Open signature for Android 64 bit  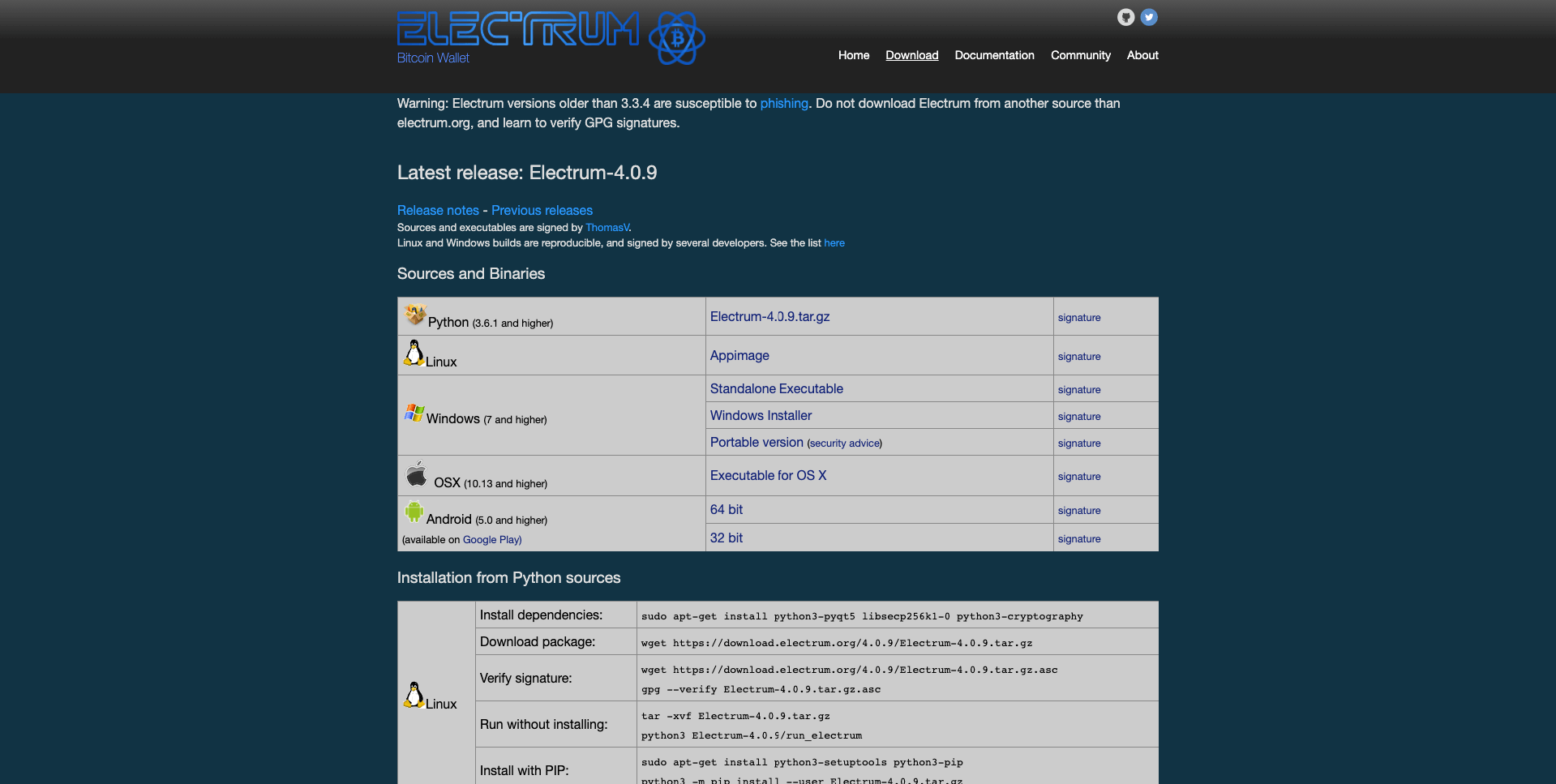click(1079, 511)
